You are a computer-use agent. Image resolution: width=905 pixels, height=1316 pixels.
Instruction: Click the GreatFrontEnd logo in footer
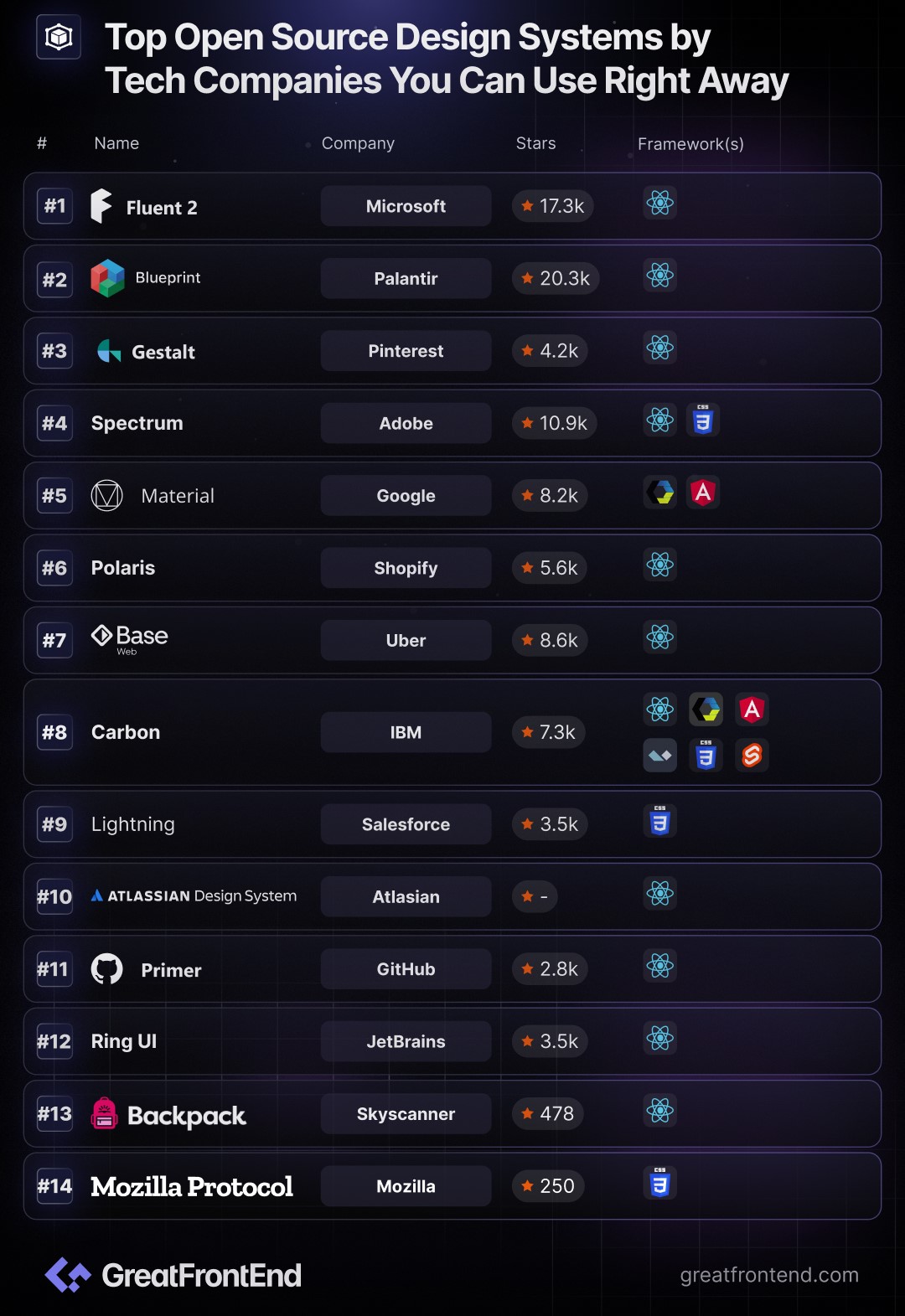173,1275
